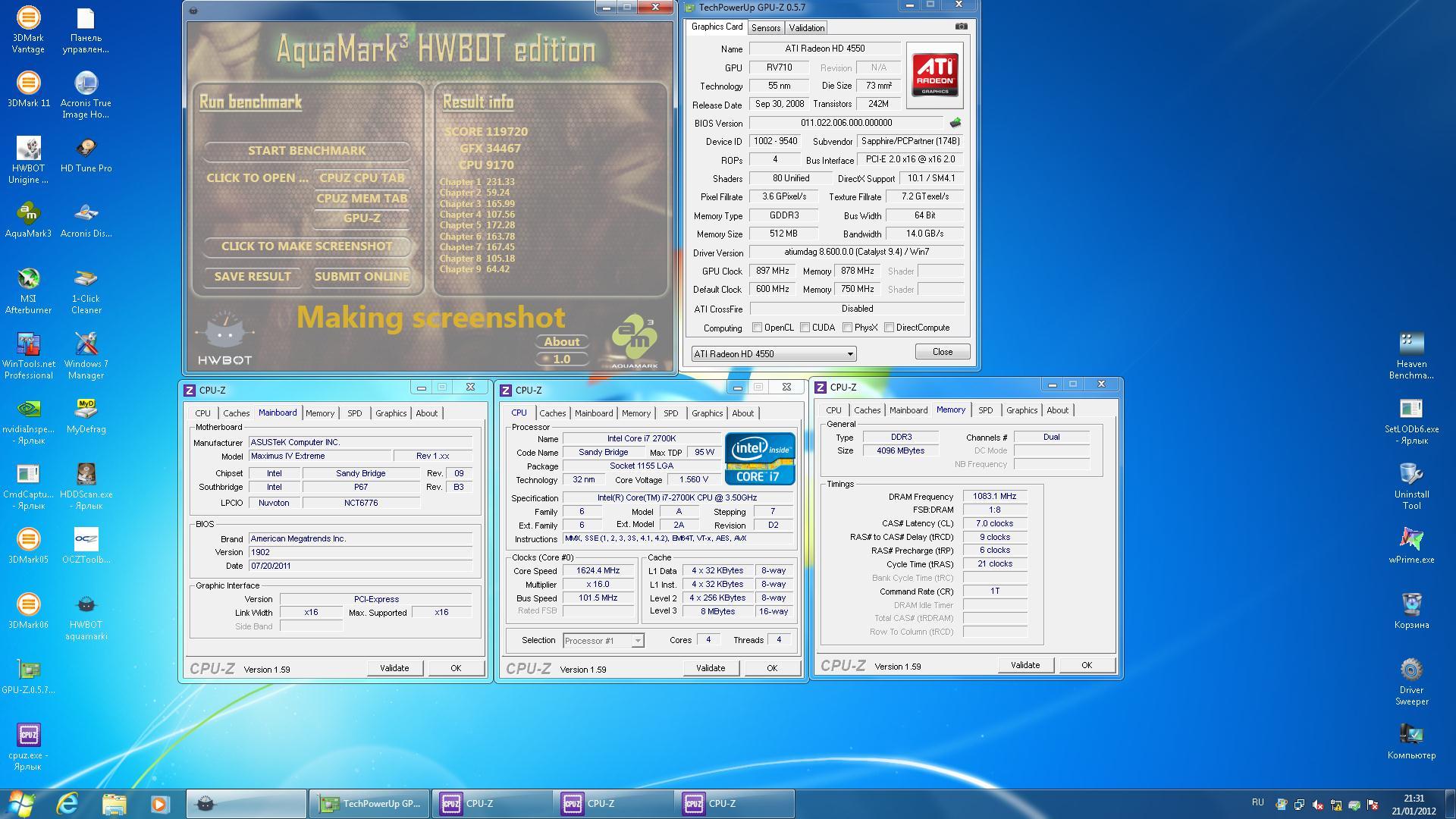Viewport: 1456px width, 819px height.
Task: Open 3DMark06 desktop icon
Action: click(28, 611)
